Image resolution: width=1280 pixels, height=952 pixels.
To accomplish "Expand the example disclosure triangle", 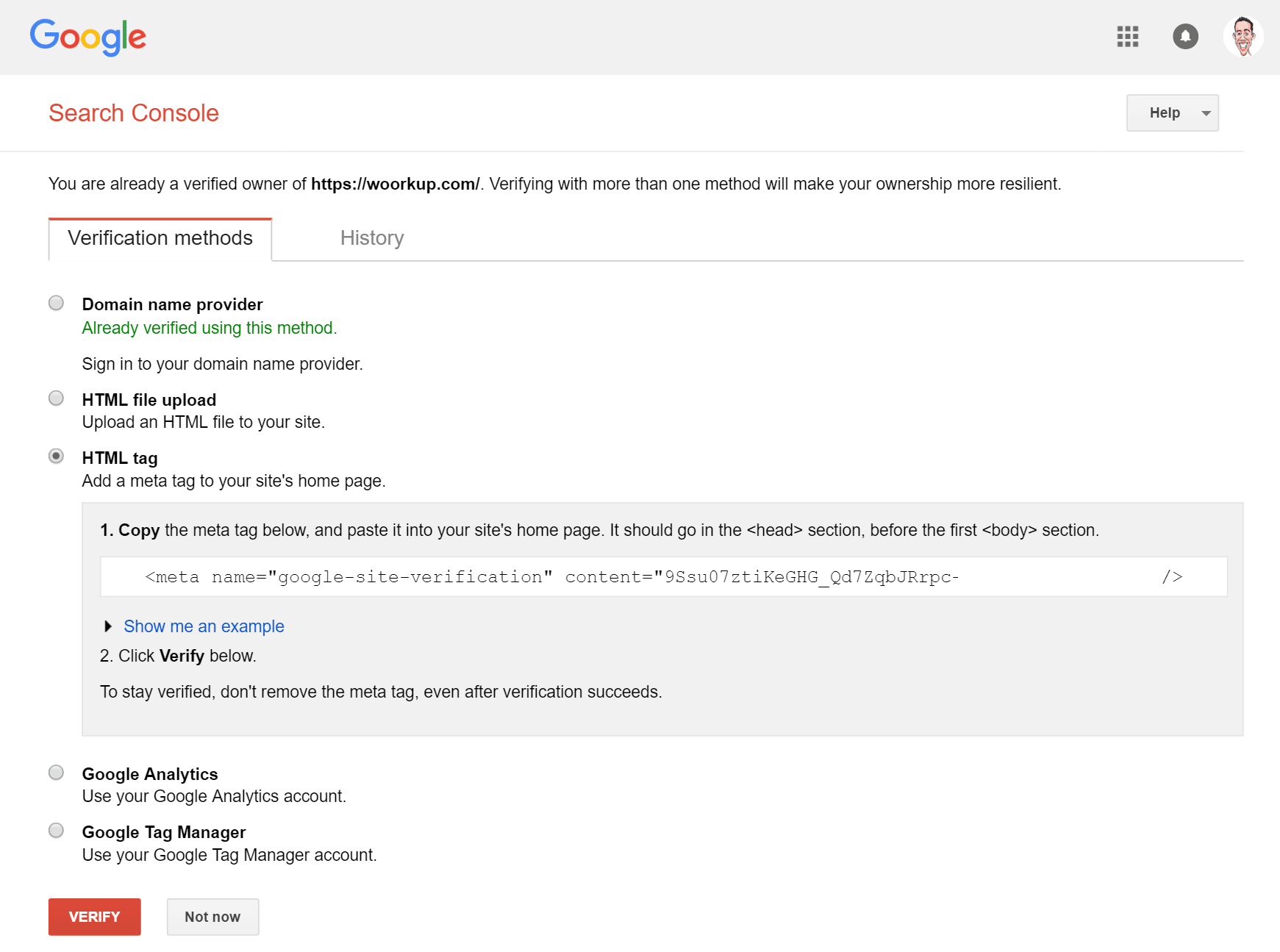I will 108,626.
